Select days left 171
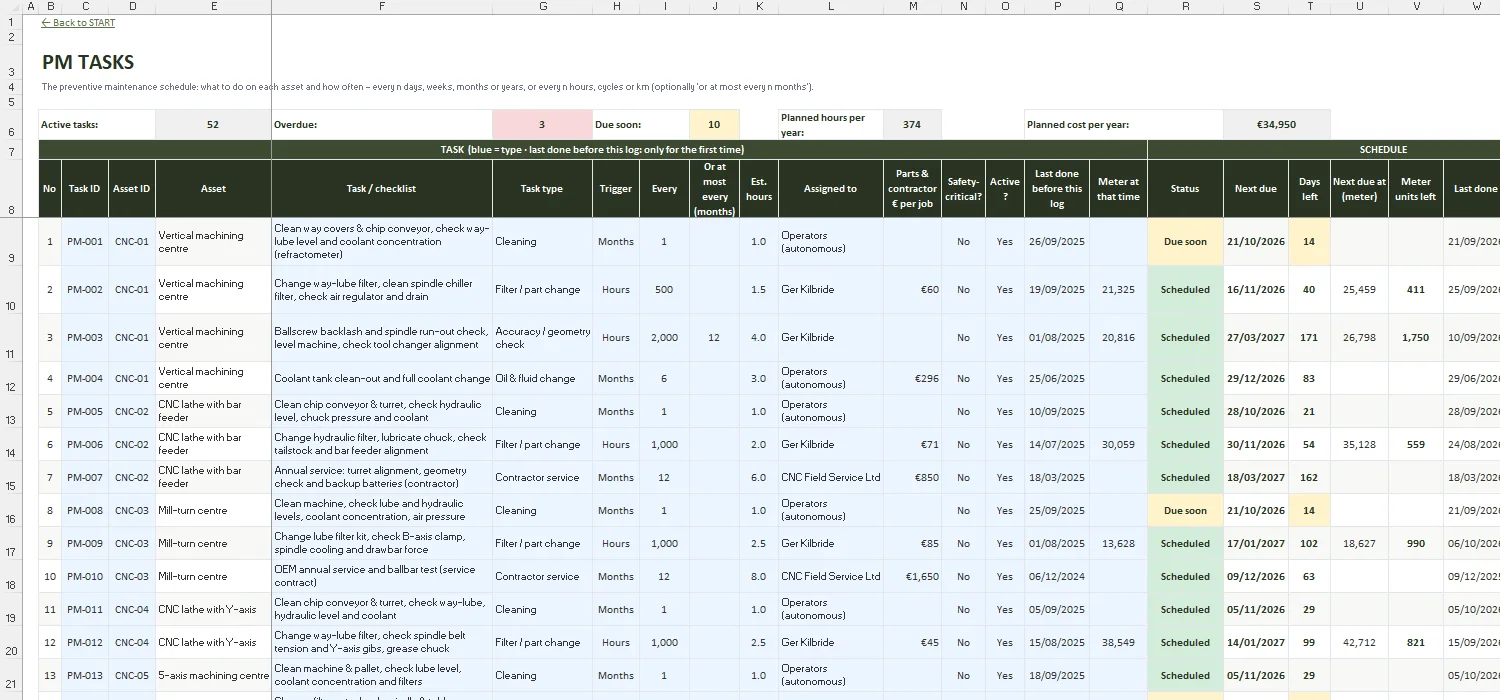1500x700 pixels. (1309, 338)
